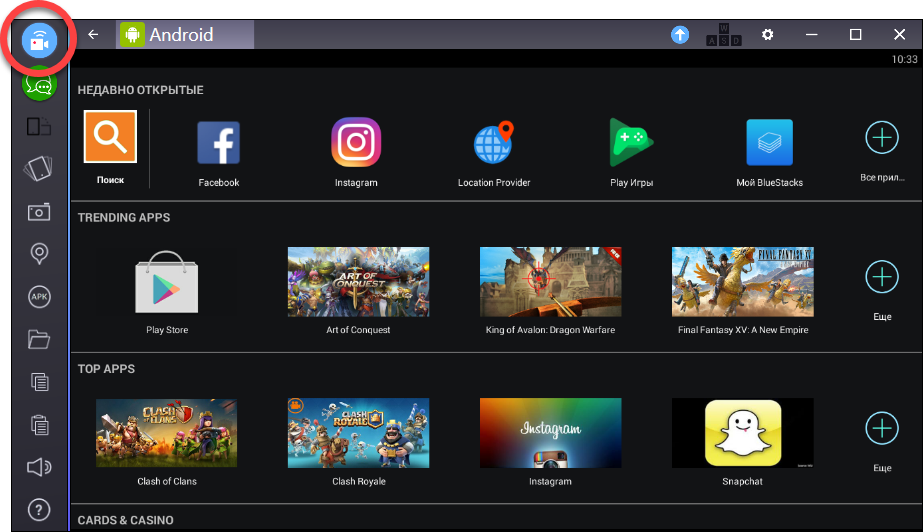Open the green chat icon in sidebar
The width and height of the screenshot is (923, 532).
(39, 85)
